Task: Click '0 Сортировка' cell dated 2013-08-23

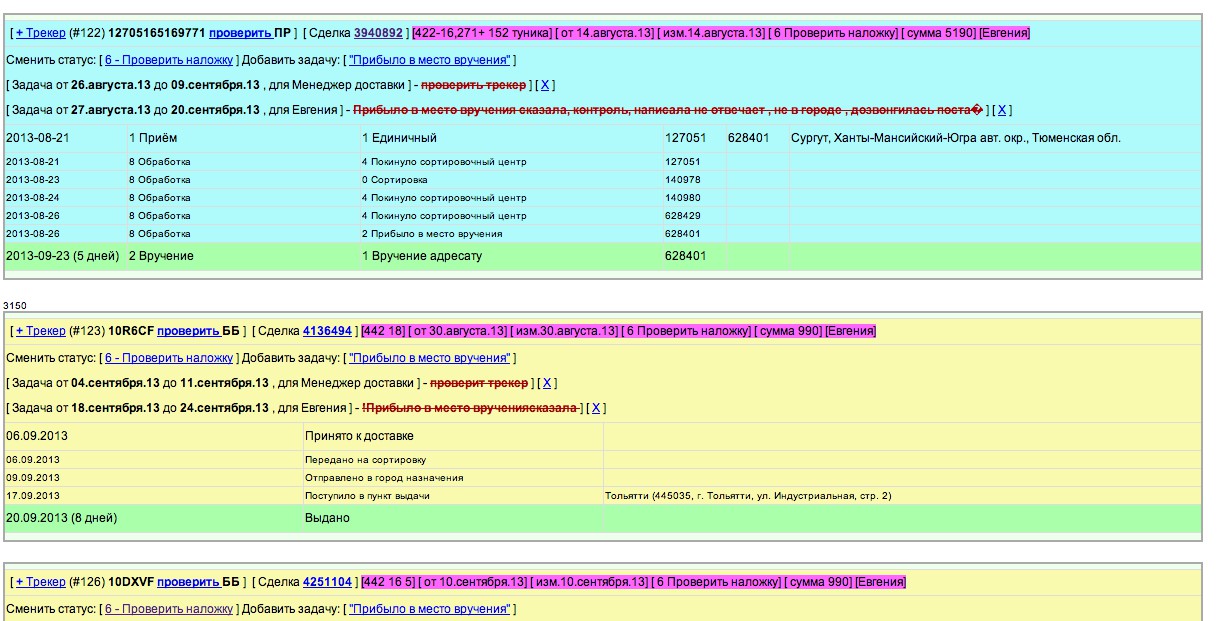Action: [x=510, y=180]
